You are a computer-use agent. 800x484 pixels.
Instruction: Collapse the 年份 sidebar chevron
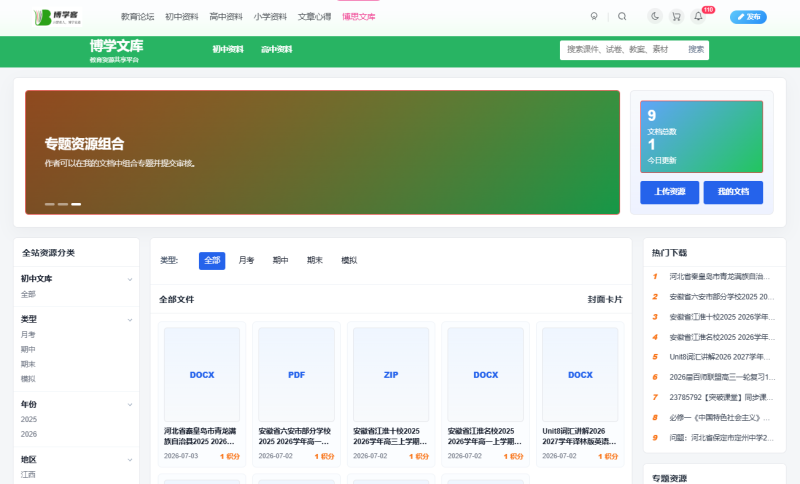130,404
